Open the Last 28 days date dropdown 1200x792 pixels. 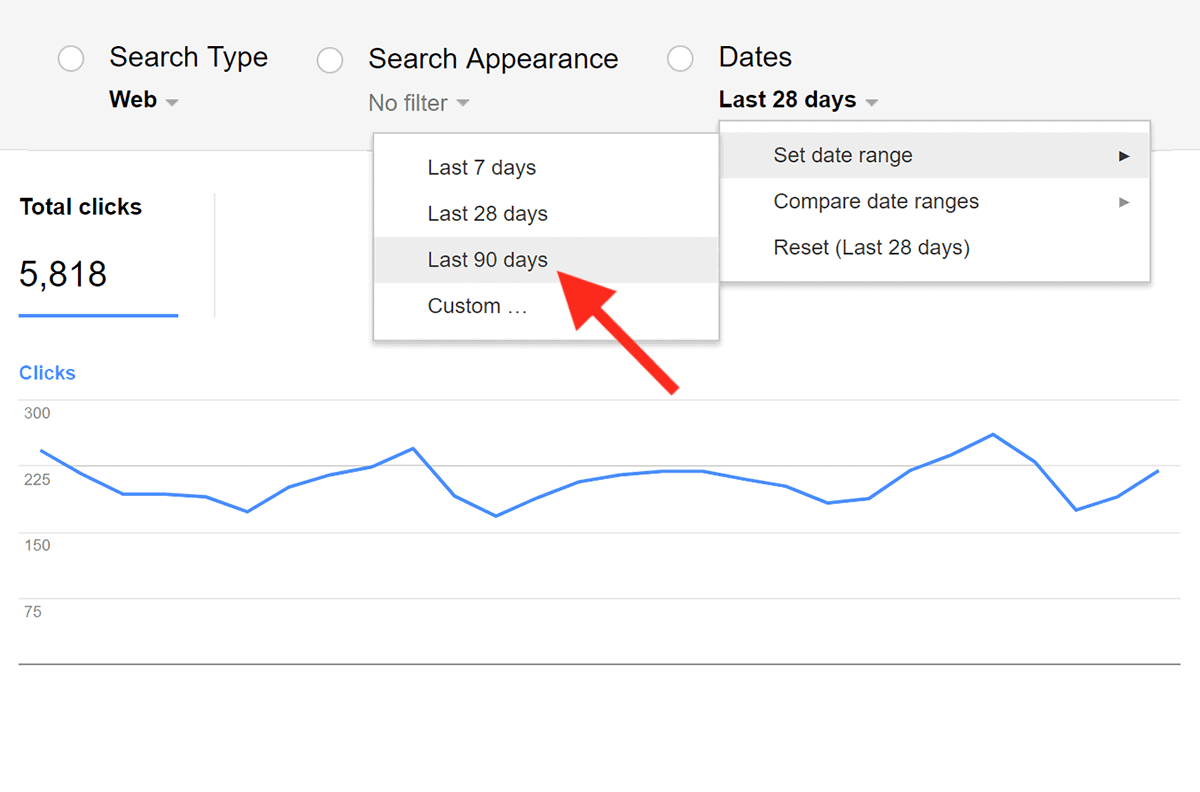[798, 100]
